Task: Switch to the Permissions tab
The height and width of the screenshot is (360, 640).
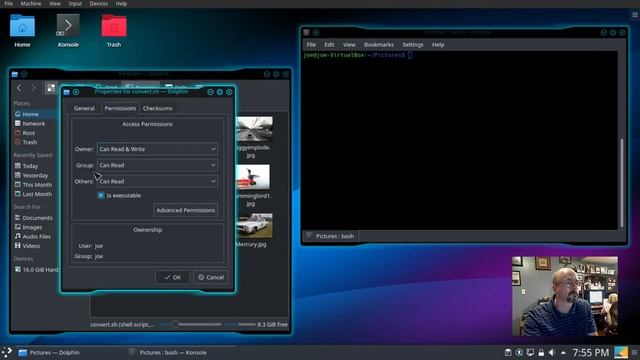Action: pyautogui.click(x=120, y=108)
